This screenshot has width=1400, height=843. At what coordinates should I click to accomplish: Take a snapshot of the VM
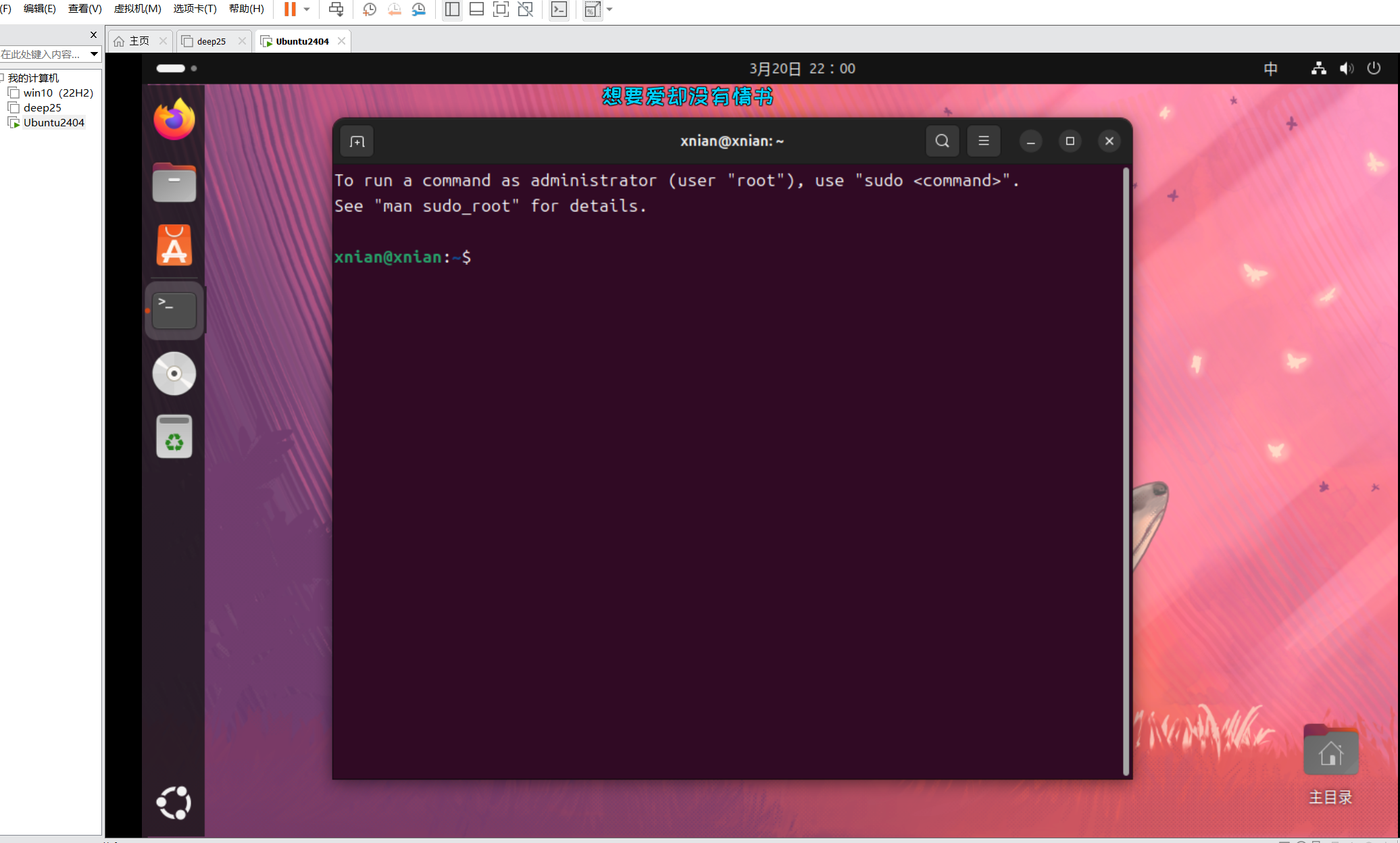coord(370,9)
